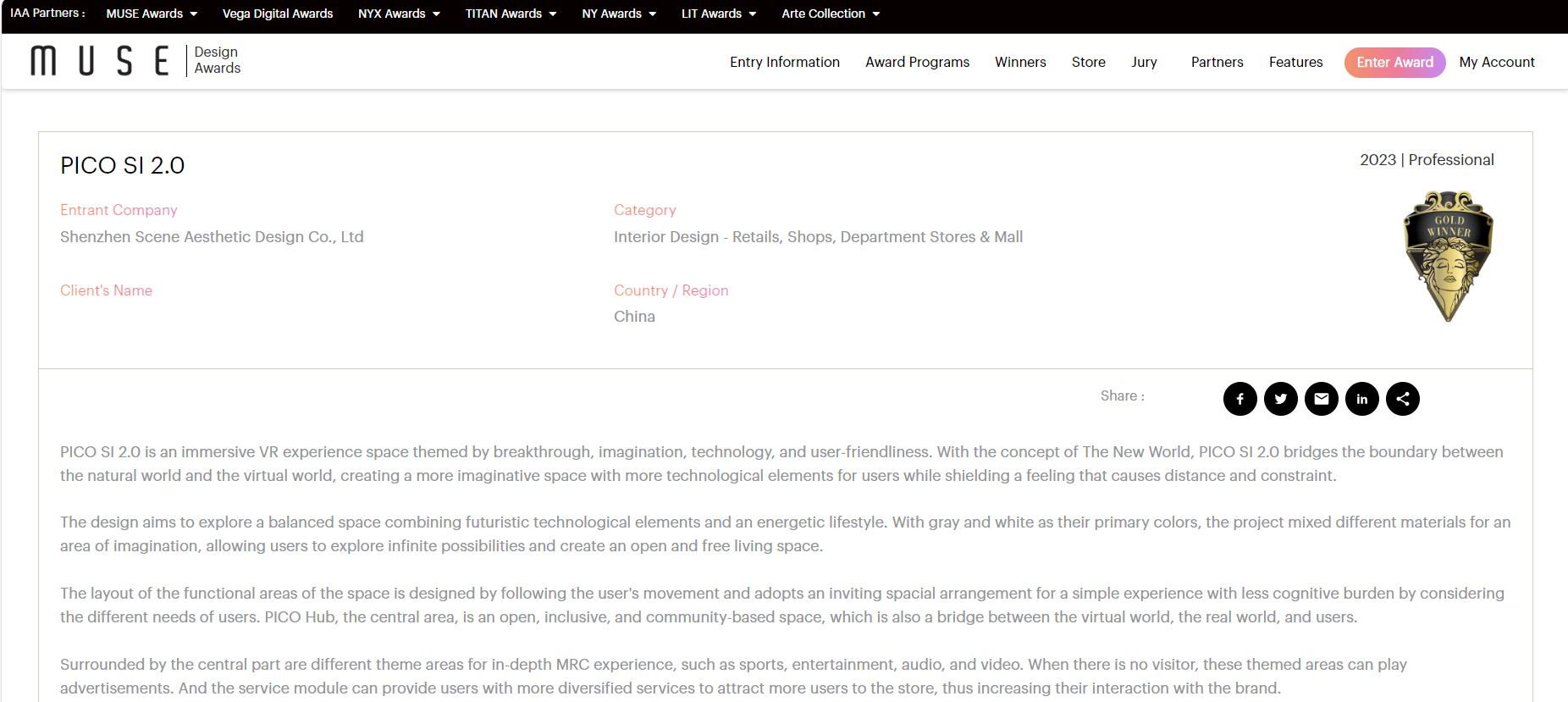Go to MUSE Design Awards logo home

[135, 61]
